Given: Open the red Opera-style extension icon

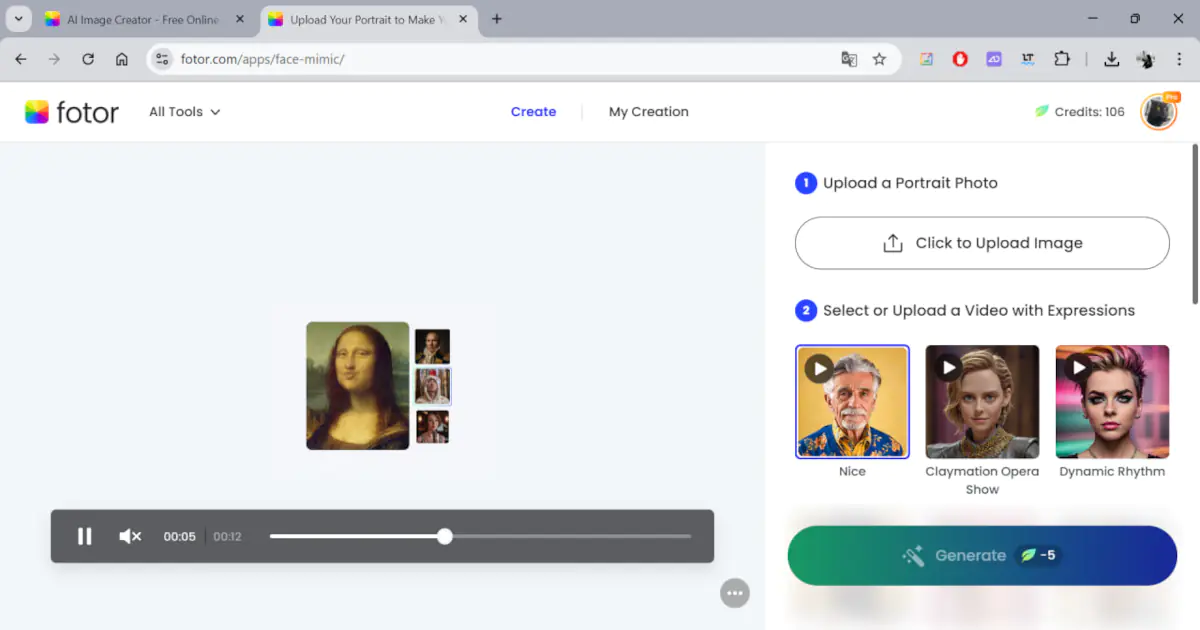Looking at the screenshot, I should [x=960, y=59].
